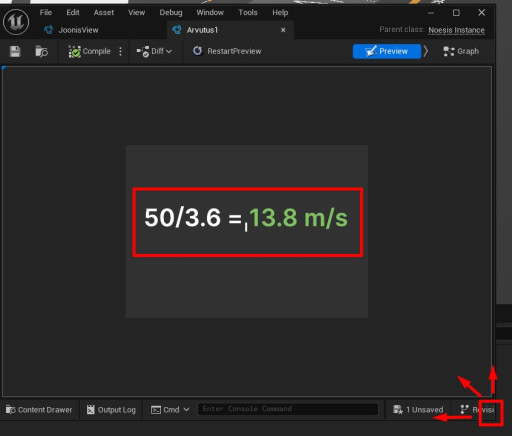Click RestartPreview button

tap(227, 51)
